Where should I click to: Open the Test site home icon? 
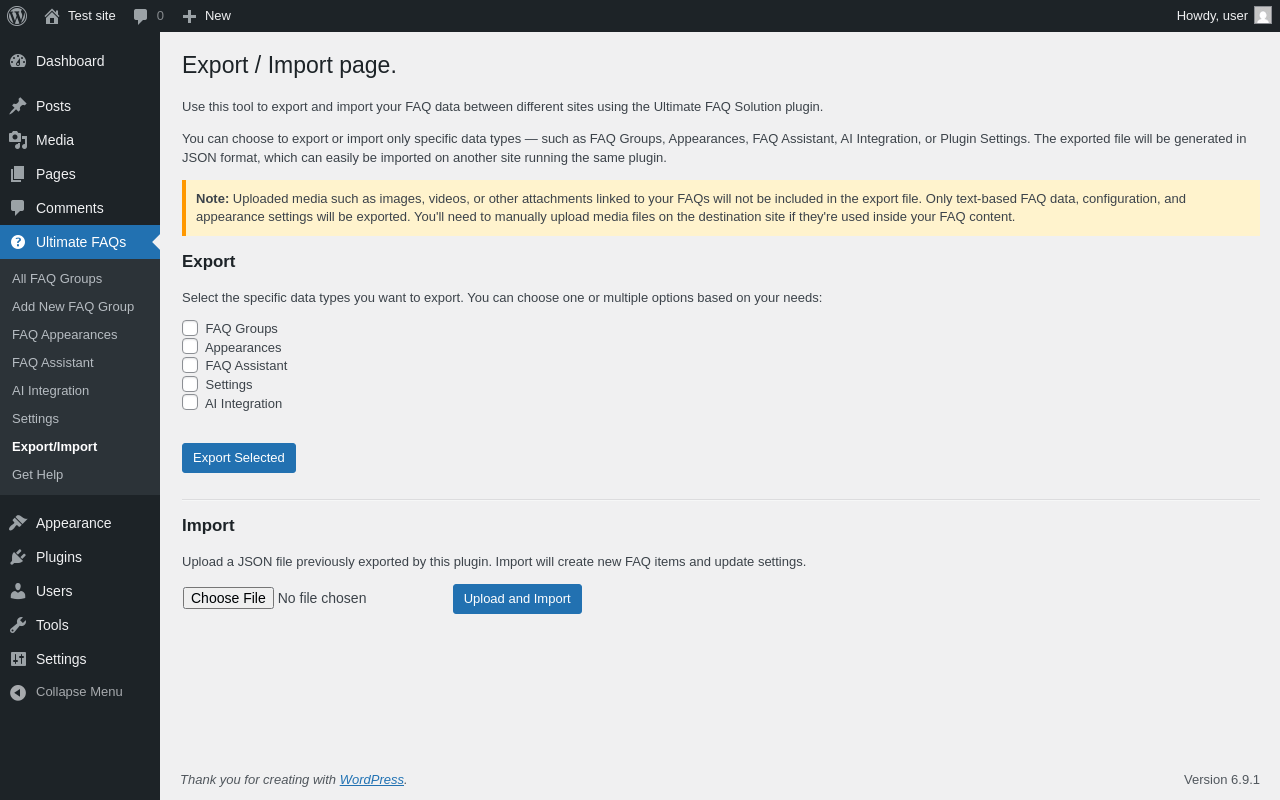click(52, 16)
